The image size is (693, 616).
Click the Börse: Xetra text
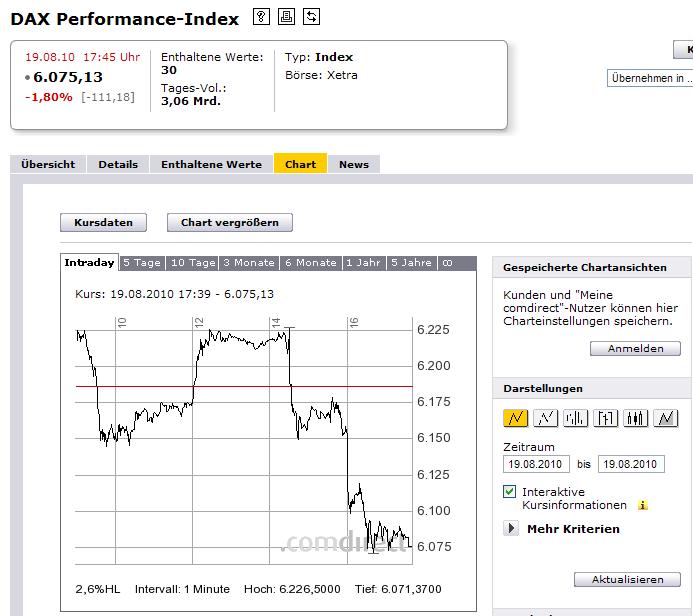click(321, 75)
